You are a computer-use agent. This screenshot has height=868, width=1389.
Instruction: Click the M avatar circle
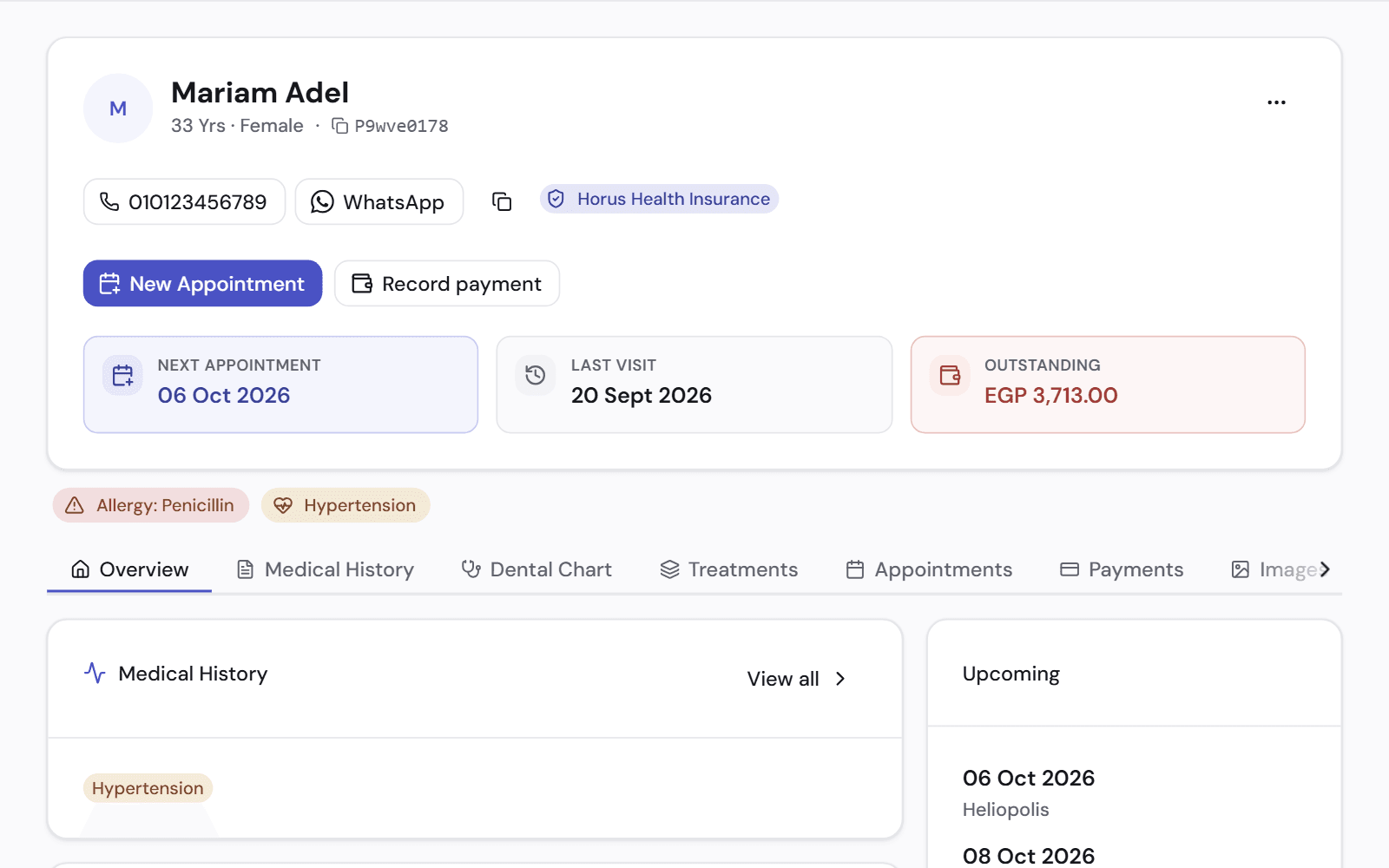(x=118, y=108)
